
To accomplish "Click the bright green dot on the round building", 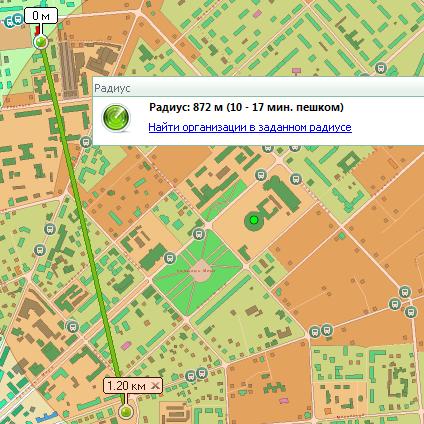I will click(x=254, y=220).
